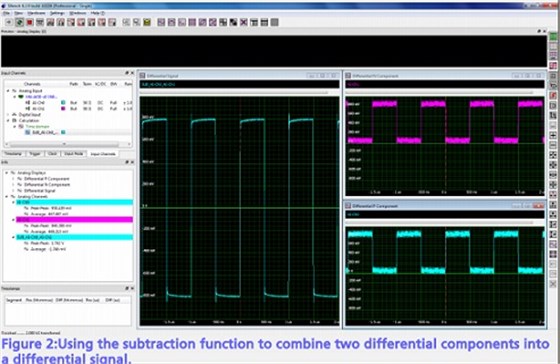Click the yellow envelope toolbar icon
560x364 pixels.
pyautogui.click(x=147, y=22)
